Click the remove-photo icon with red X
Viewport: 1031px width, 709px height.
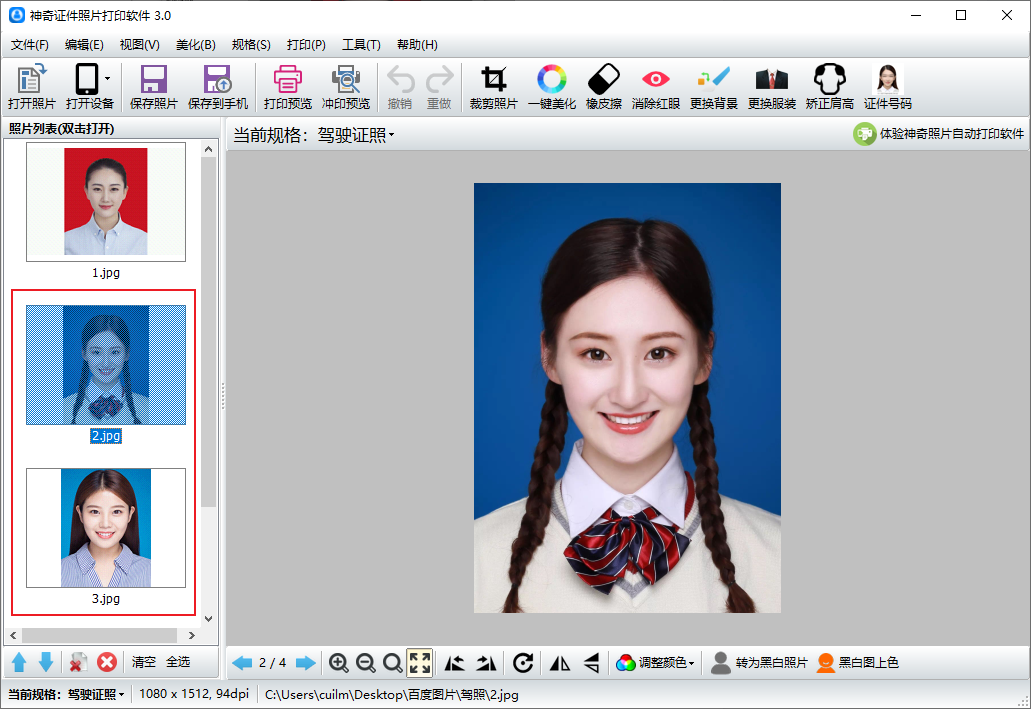coord(78,662)
